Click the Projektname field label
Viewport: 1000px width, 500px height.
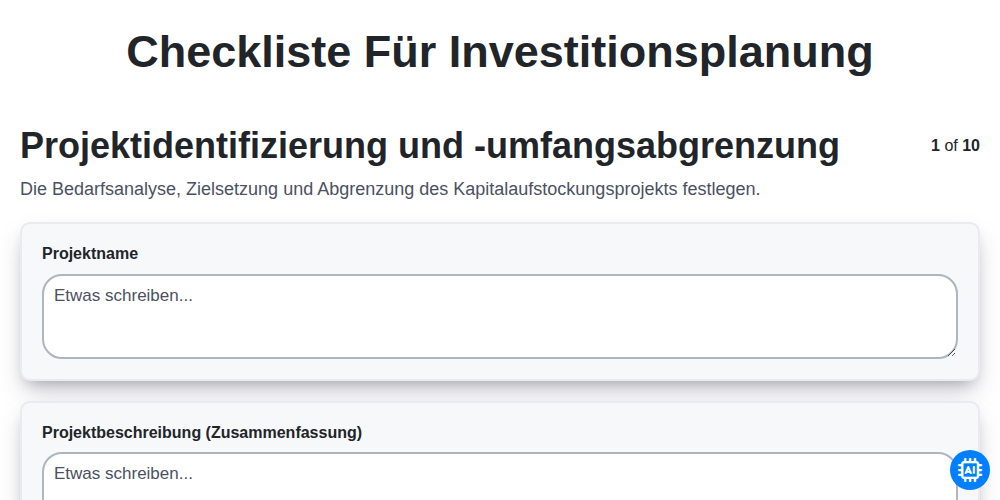(x=90, y=254)
